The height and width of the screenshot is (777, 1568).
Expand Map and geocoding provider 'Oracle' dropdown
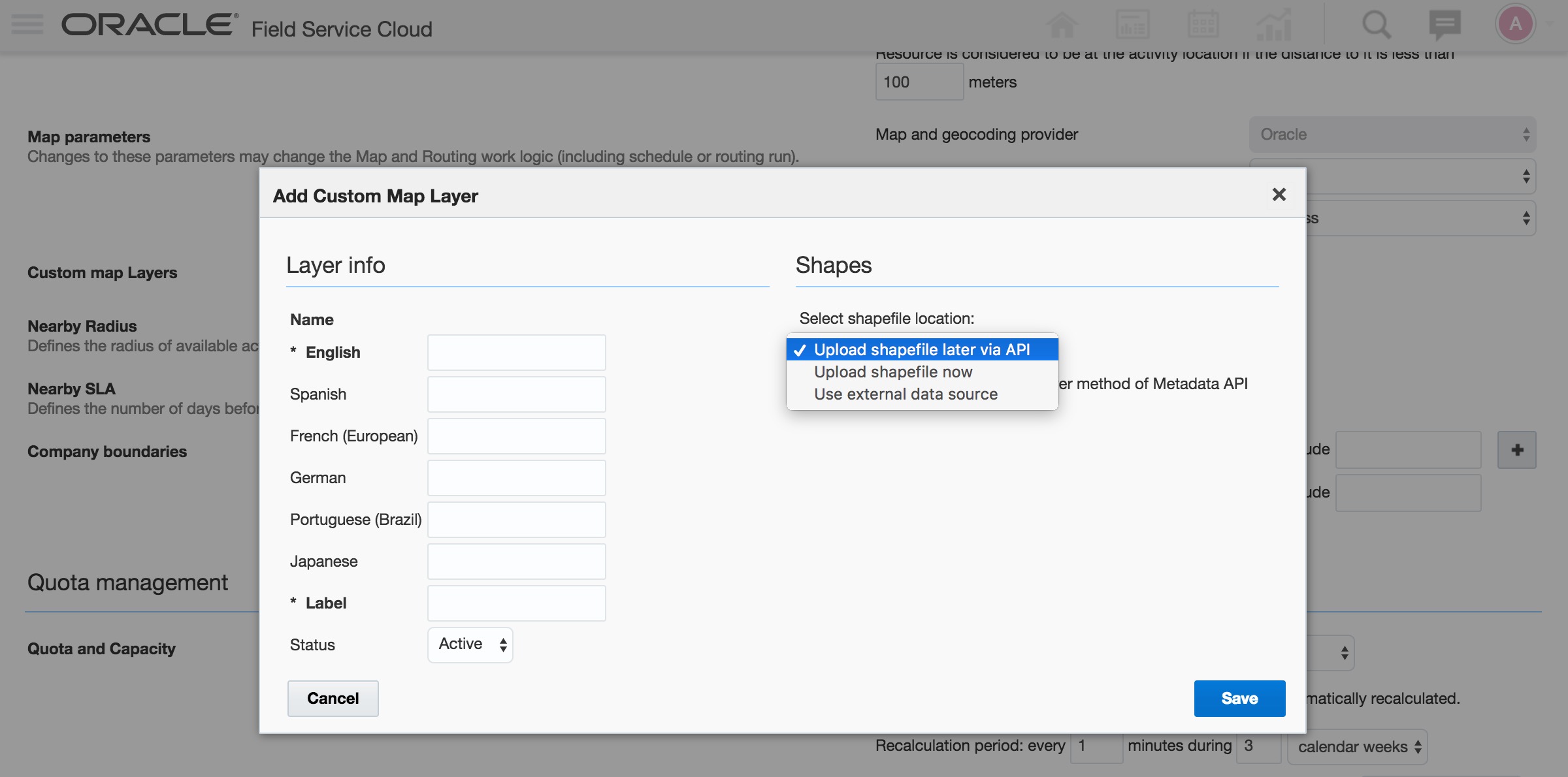tap(1392, 135)
